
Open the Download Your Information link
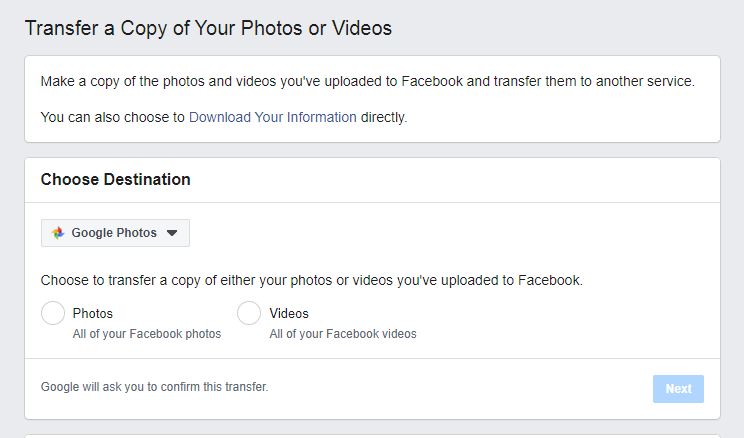tap(273, 117)
